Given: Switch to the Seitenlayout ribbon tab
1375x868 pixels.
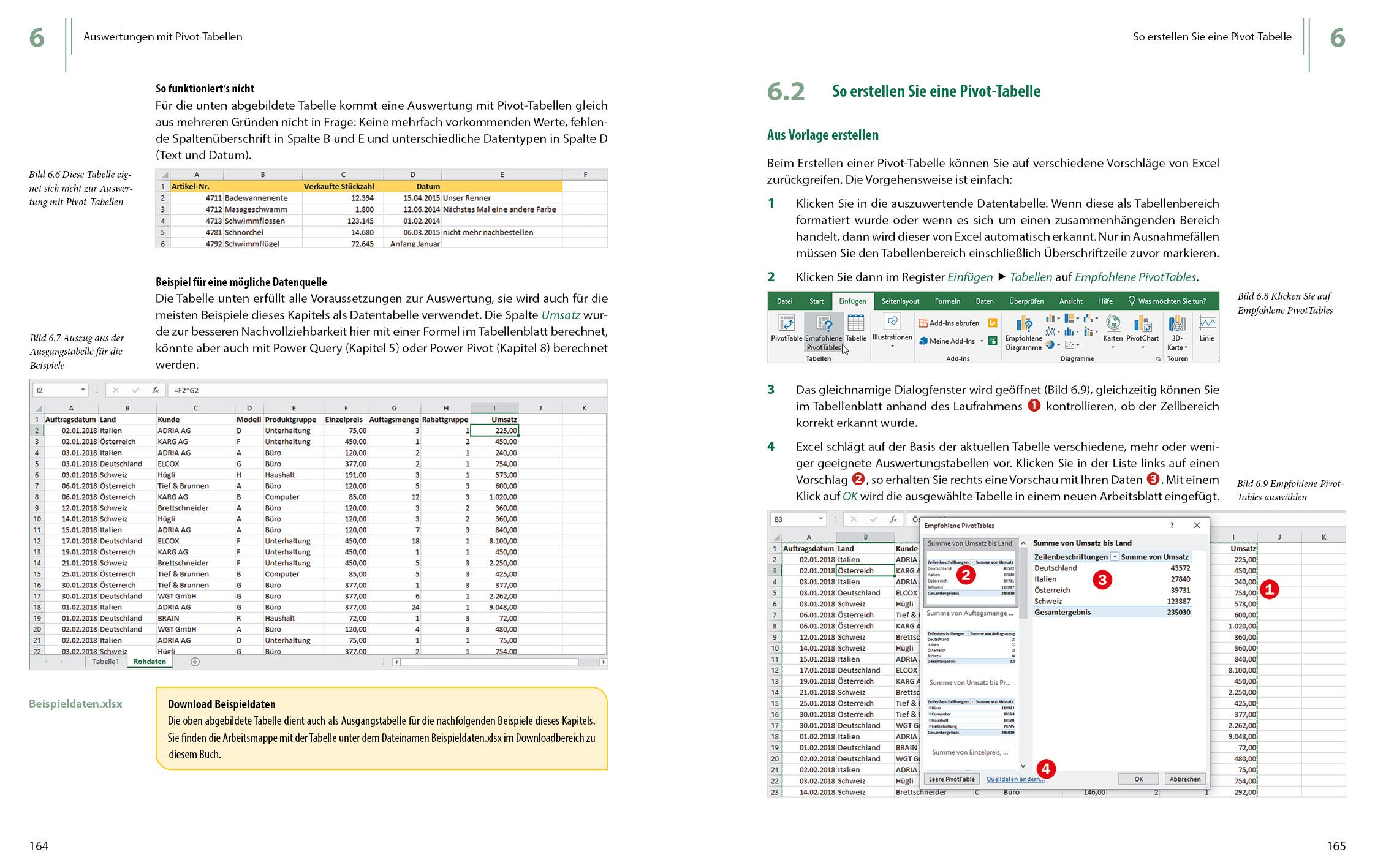Looking at the screenshot, I should point(901,301).
